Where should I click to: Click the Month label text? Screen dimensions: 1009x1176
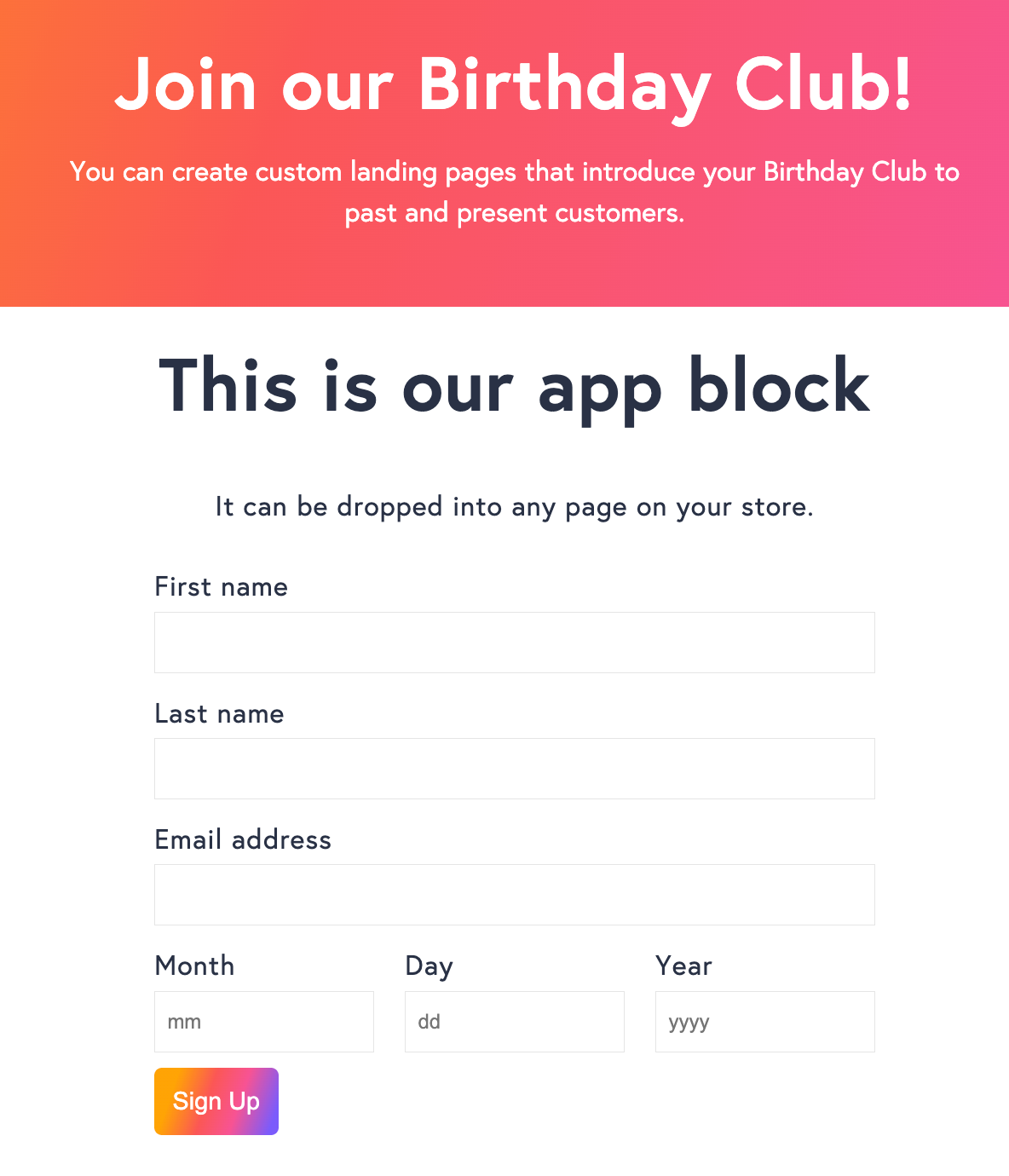(x=194, y=966)
